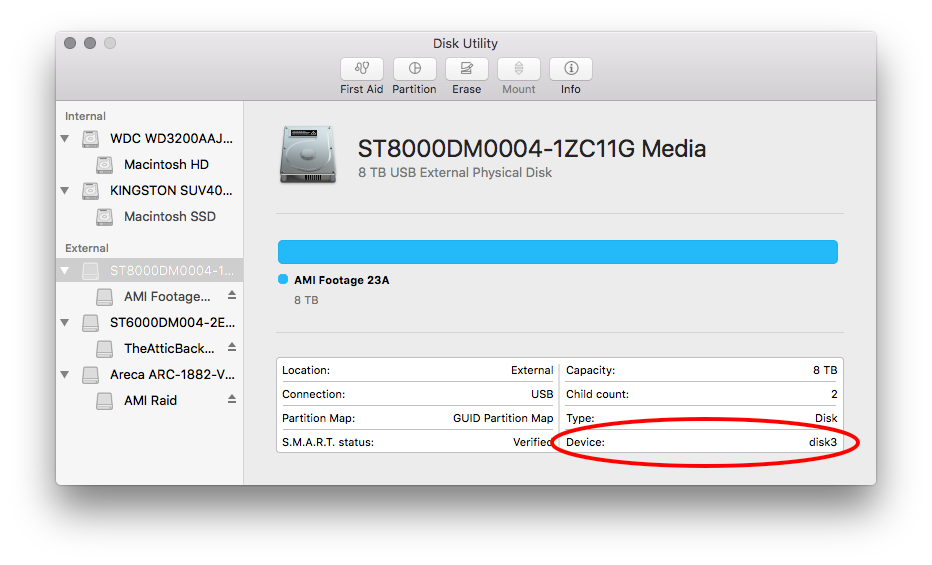Eject TheAtticBack volume

(232, 348)
